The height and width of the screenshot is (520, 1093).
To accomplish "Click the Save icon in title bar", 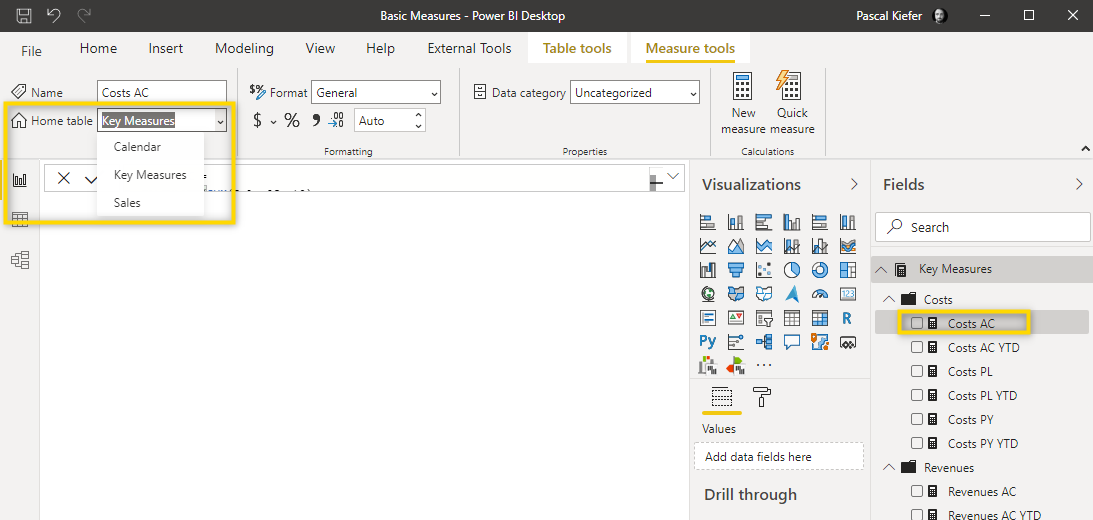I will click(x=24, y=16).
